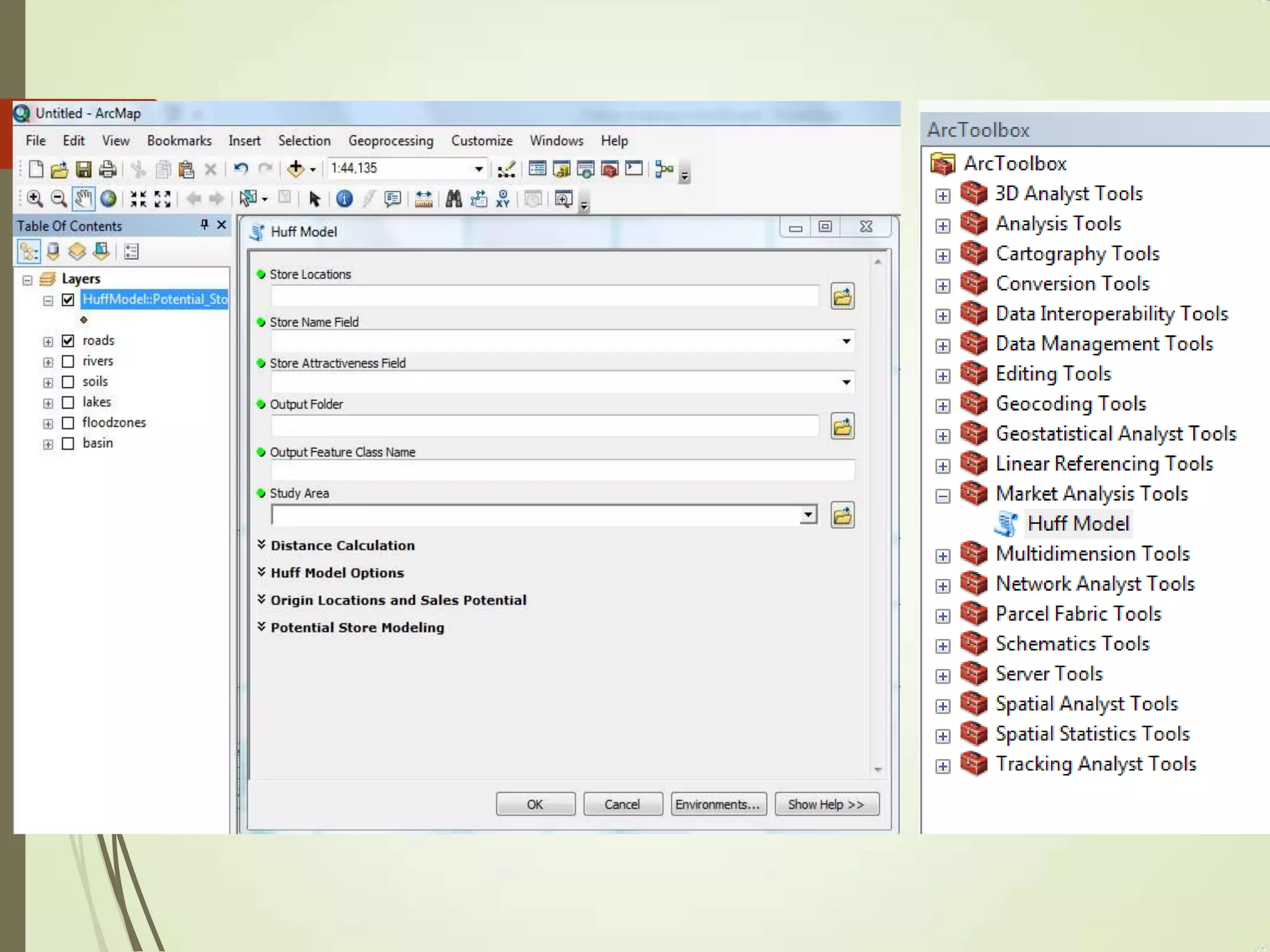Click the Open folder toolbar icon
Viewport: 1270px width, 952px height.
tap(59, 169)
